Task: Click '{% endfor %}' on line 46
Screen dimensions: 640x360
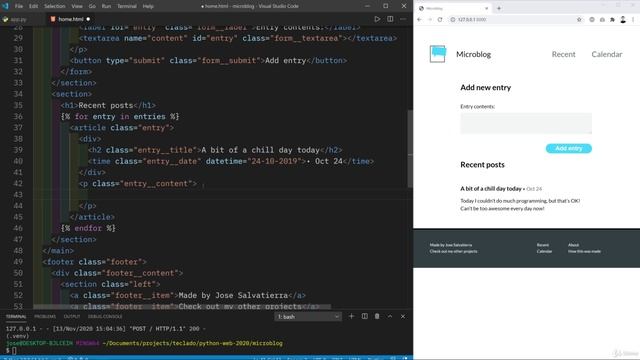Action: tap(88, 228)
